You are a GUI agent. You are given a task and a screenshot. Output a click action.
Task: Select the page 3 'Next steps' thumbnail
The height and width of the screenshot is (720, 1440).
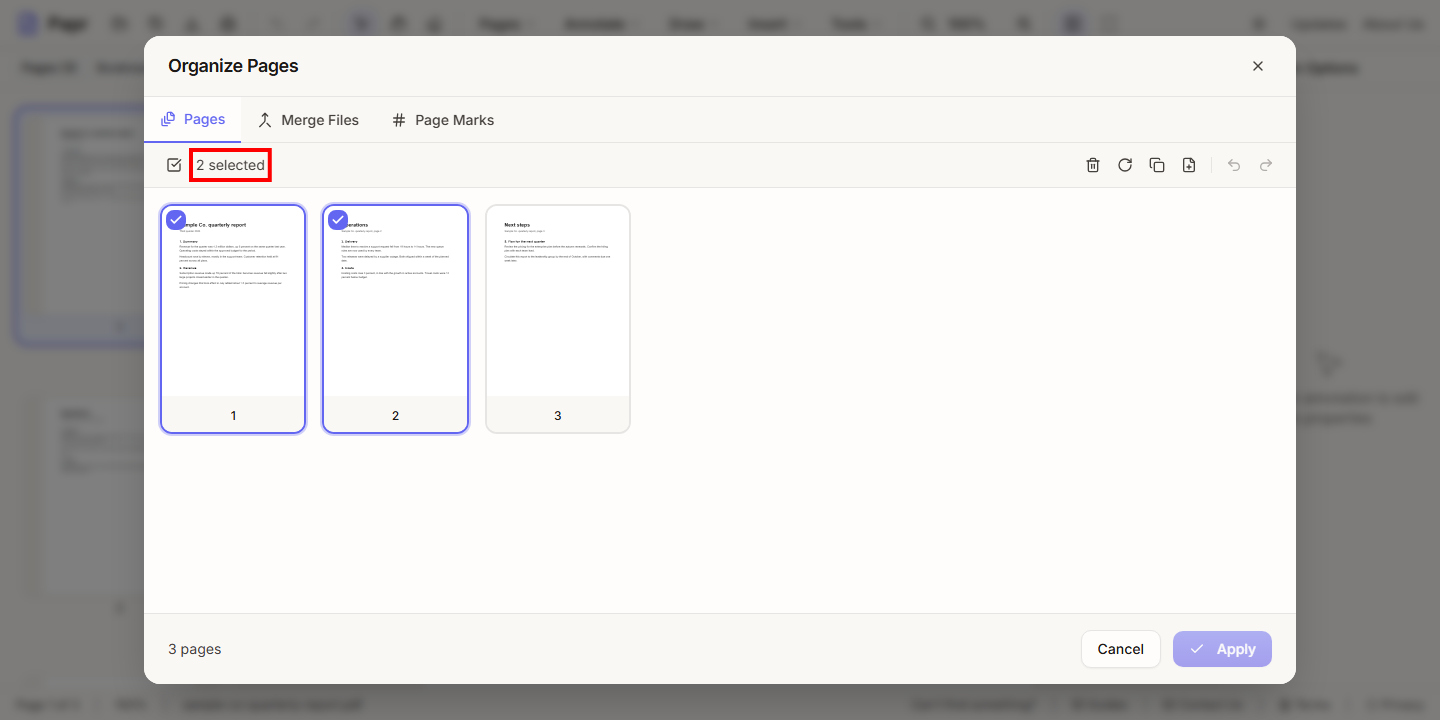[x=558, y=319]
